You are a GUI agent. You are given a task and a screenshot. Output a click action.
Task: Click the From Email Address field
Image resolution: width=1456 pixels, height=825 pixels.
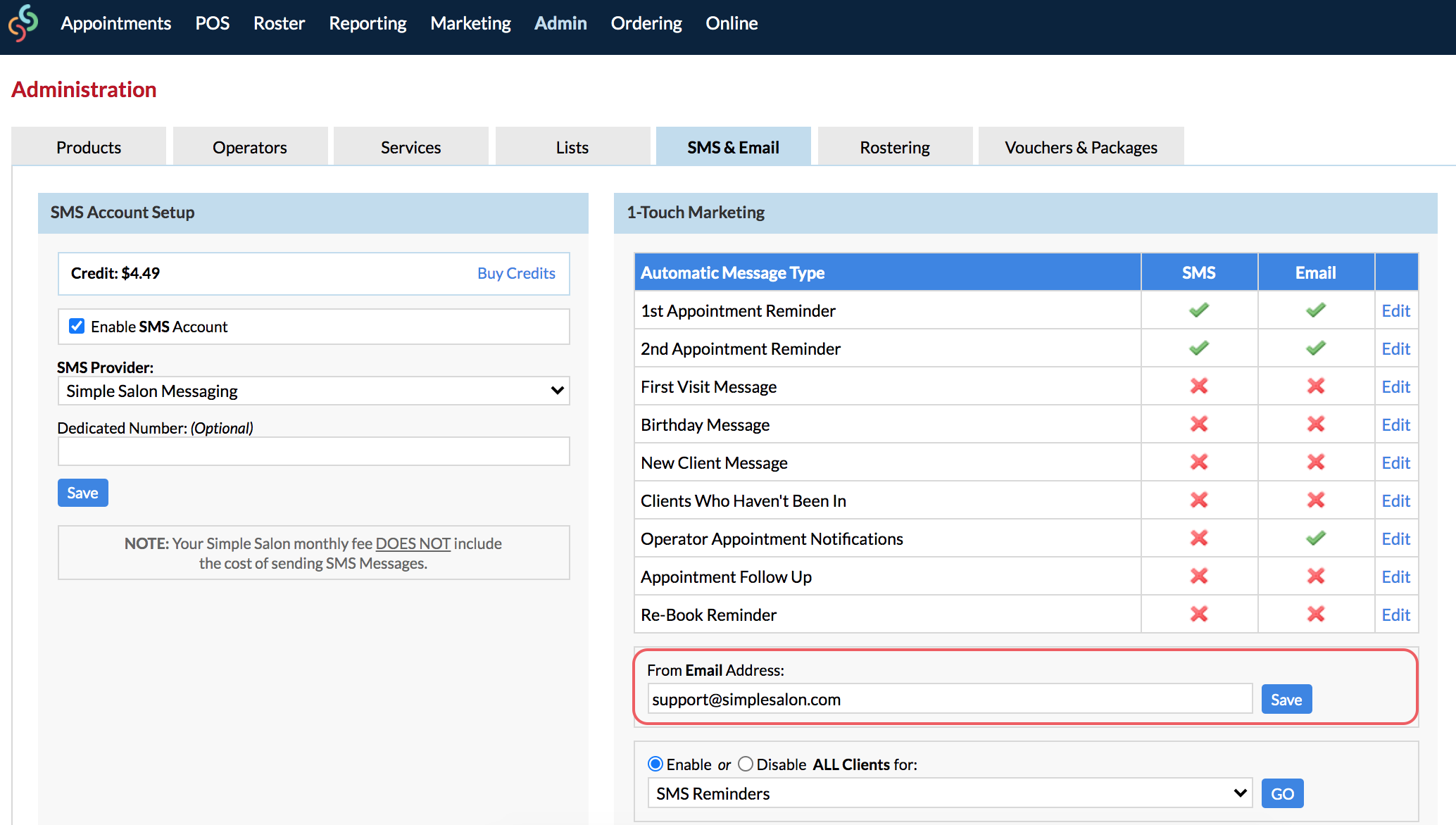950,699
